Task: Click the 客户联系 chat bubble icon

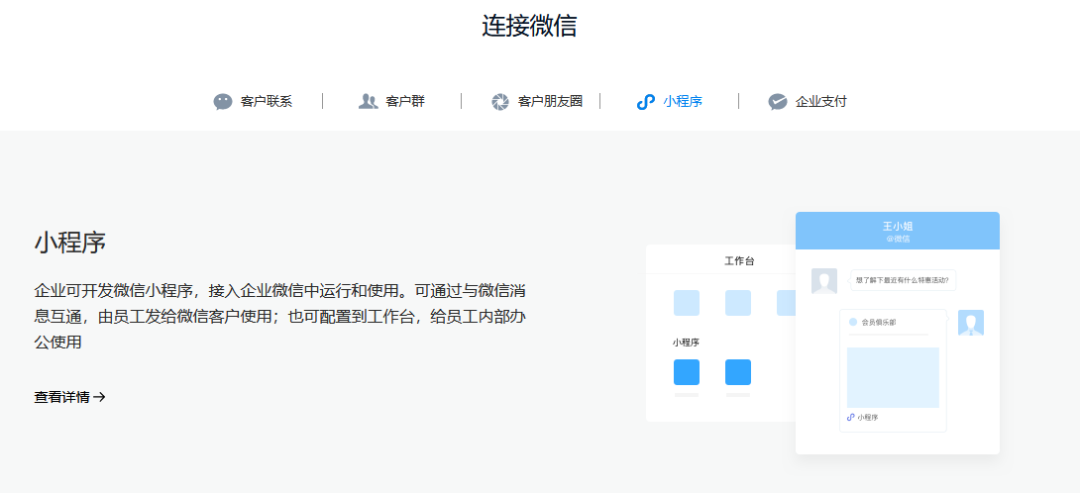Action: [x=223, y=102]
